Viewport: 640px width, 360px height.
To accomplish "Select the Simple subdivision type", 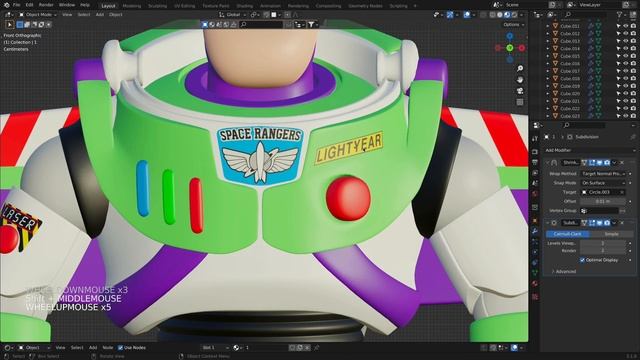I will point(611,234).
